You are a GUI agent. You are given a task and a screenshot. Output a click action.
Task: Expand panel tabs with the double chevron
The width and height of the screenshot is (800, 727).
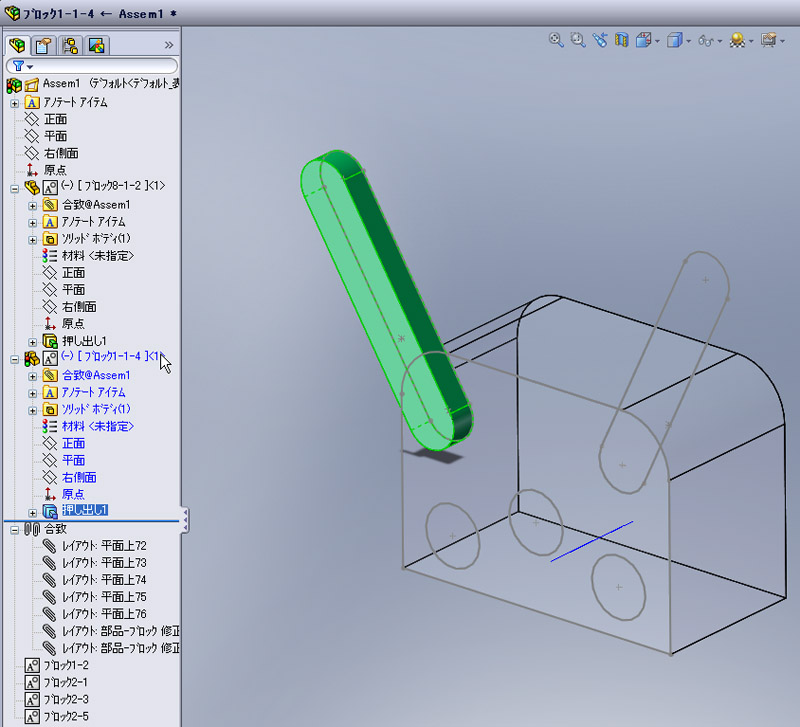(168, 45)
